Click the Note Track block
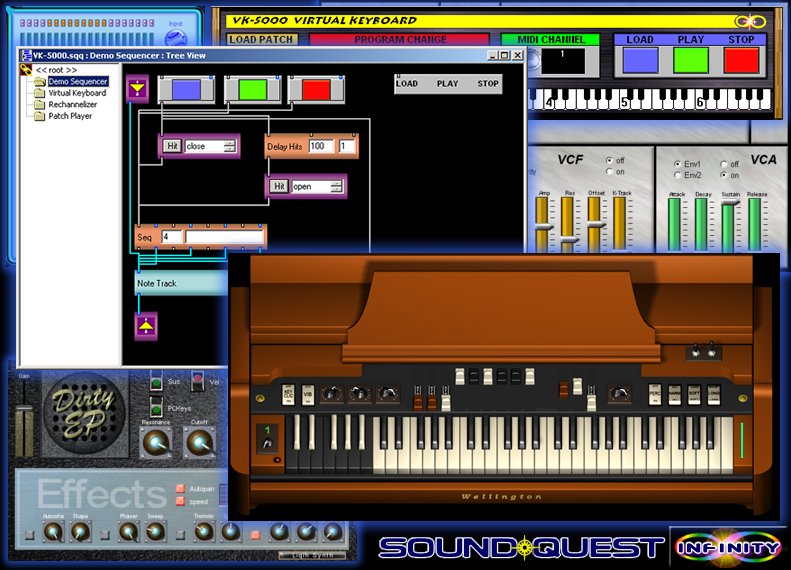Image resolution: width=791 pixels, height=570 pixels. tap(182, 283)
